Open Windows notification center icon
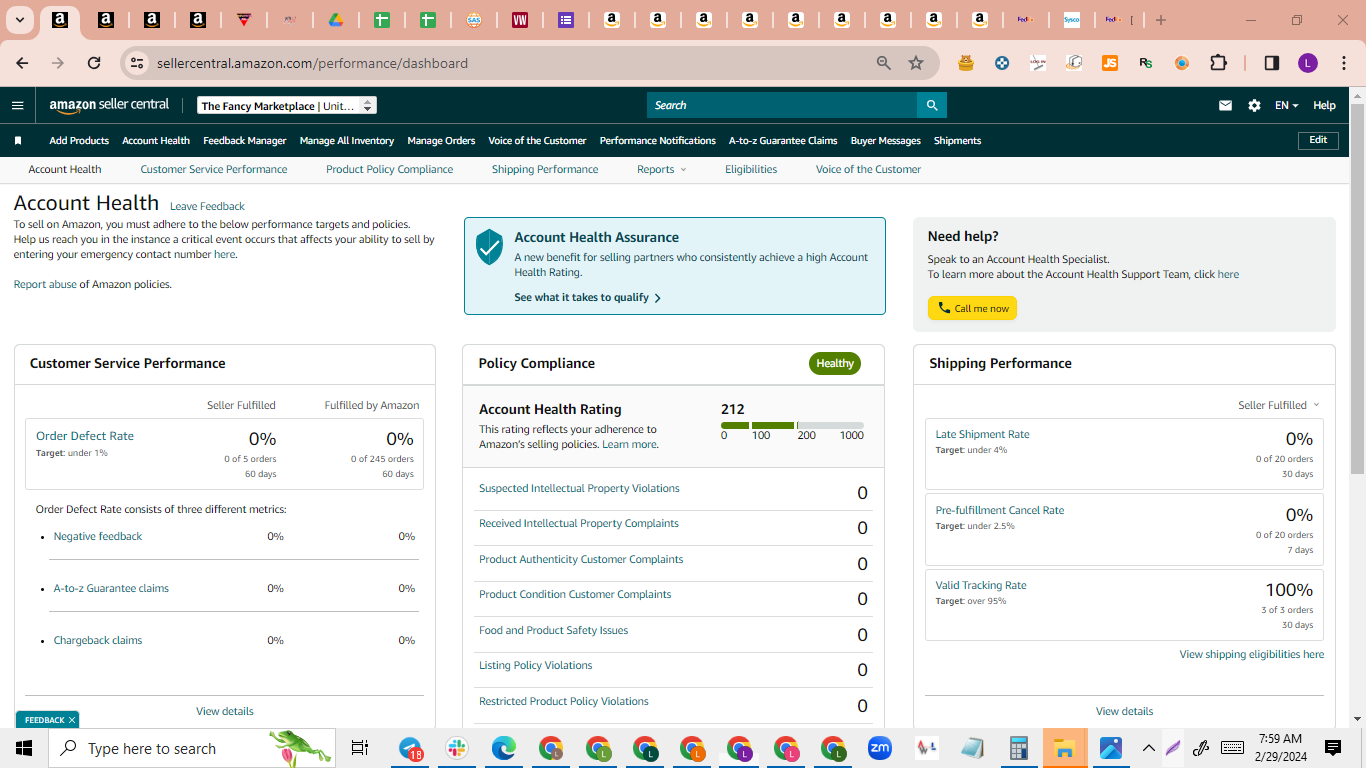The image size is (1366, 768). click(x=1332, y=748)
